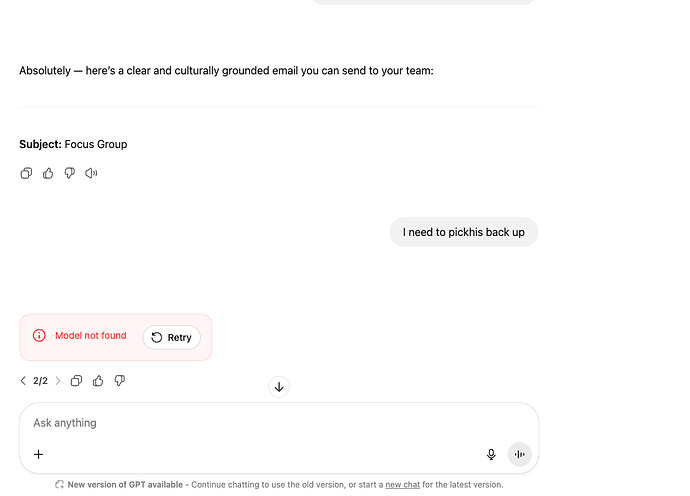
Task: Like the errored response with thumbs up
Action: 98,381
